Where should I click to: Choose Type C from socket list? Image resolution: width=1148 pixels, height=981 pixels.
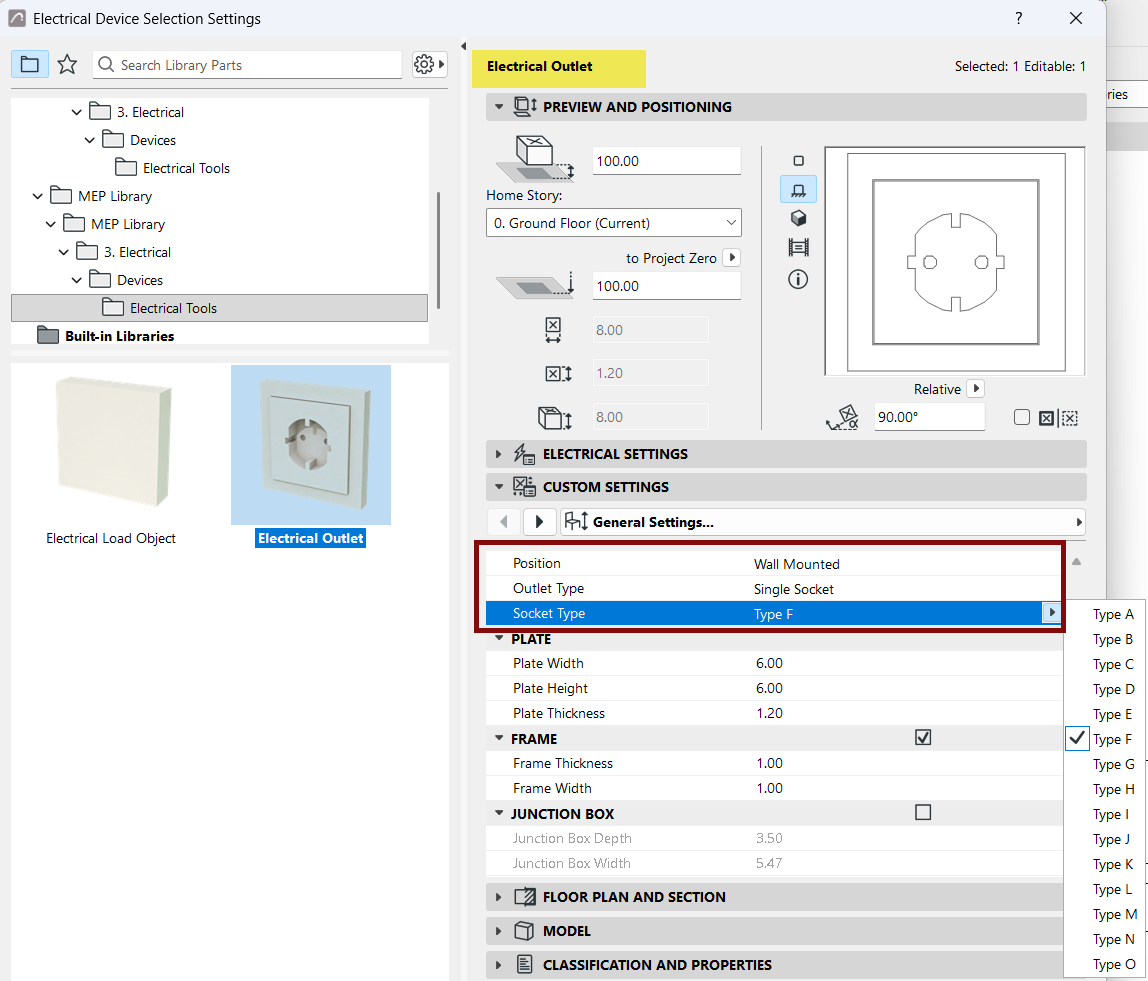(1113, 665)
